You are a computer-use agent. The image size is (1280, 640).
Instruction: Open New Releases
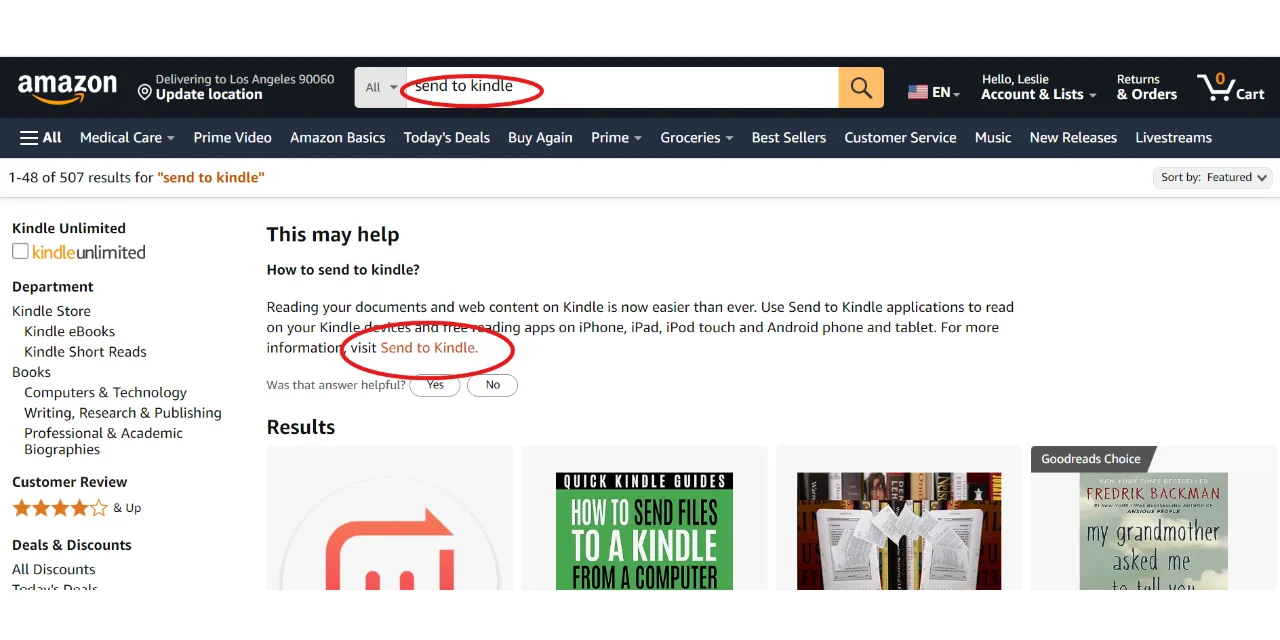click(x=1073, y=138)
